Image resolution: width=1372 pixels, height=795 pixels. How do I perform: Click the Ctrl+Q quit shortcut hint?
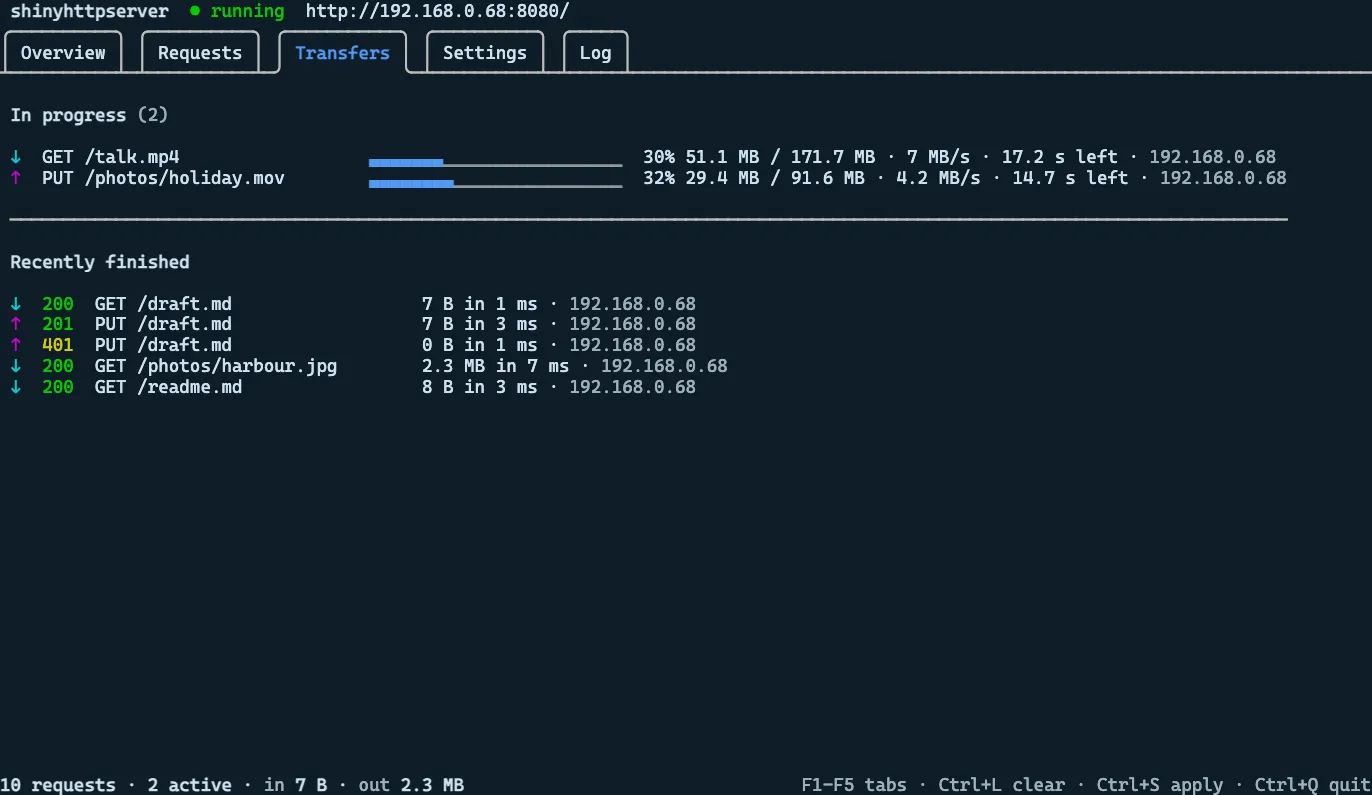(1312, 785)
